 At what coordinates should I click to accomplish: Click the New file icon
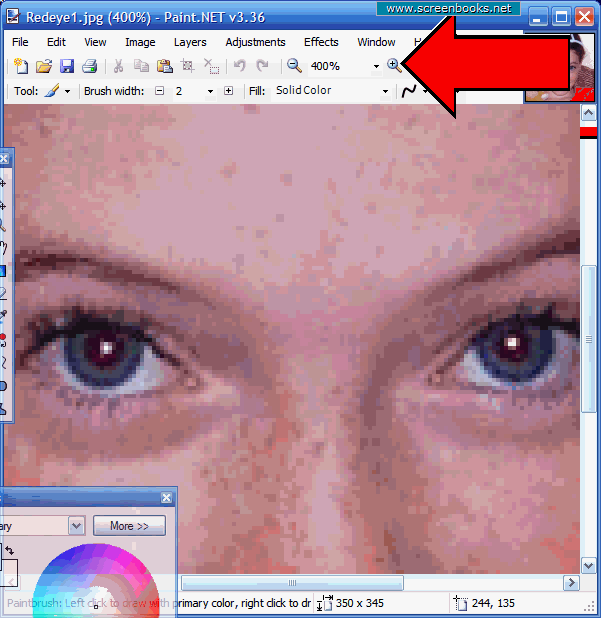pos(20,66)
